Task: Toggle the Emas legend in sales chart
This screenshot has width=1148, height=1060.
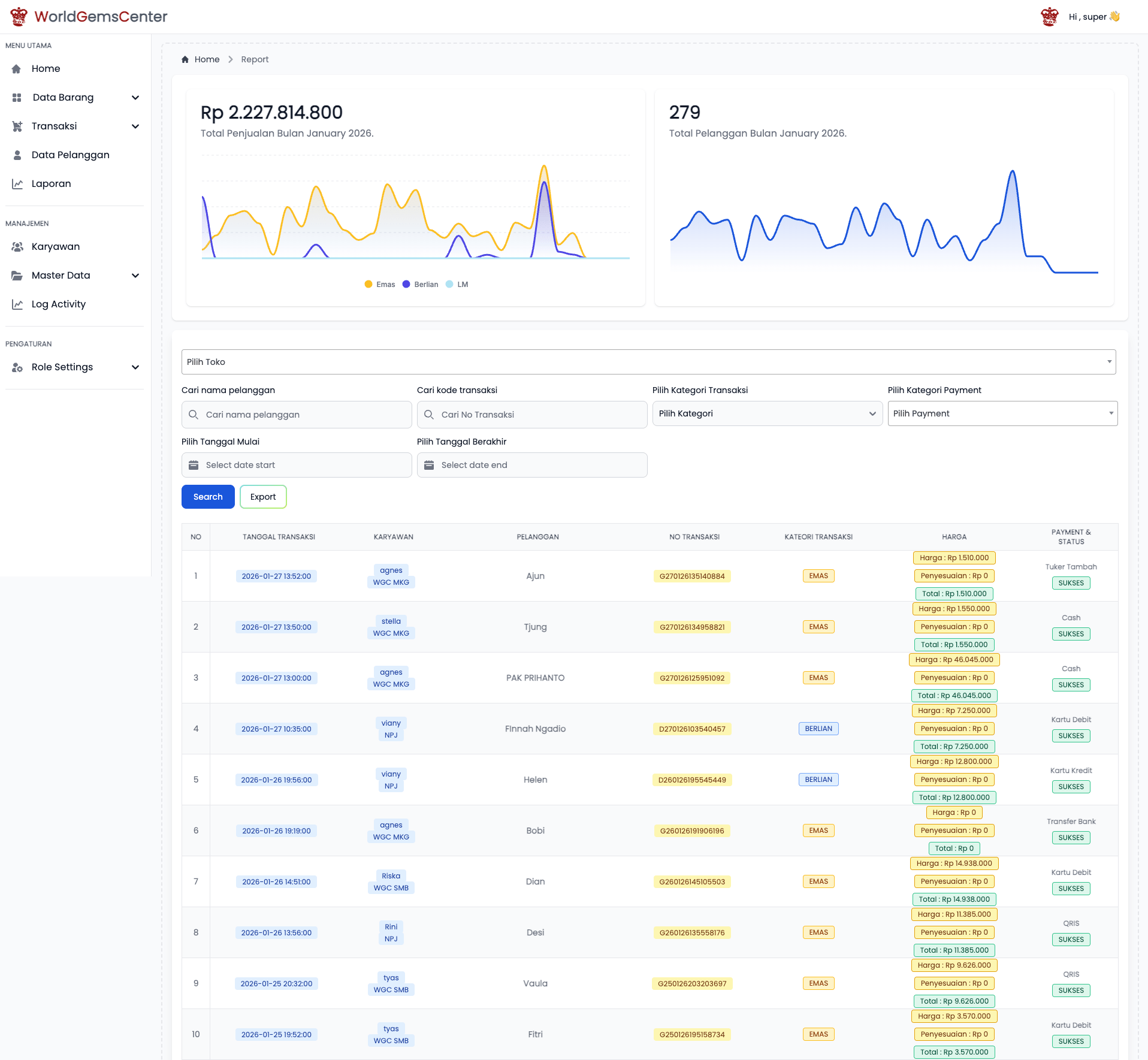Action: click(380, 285)
